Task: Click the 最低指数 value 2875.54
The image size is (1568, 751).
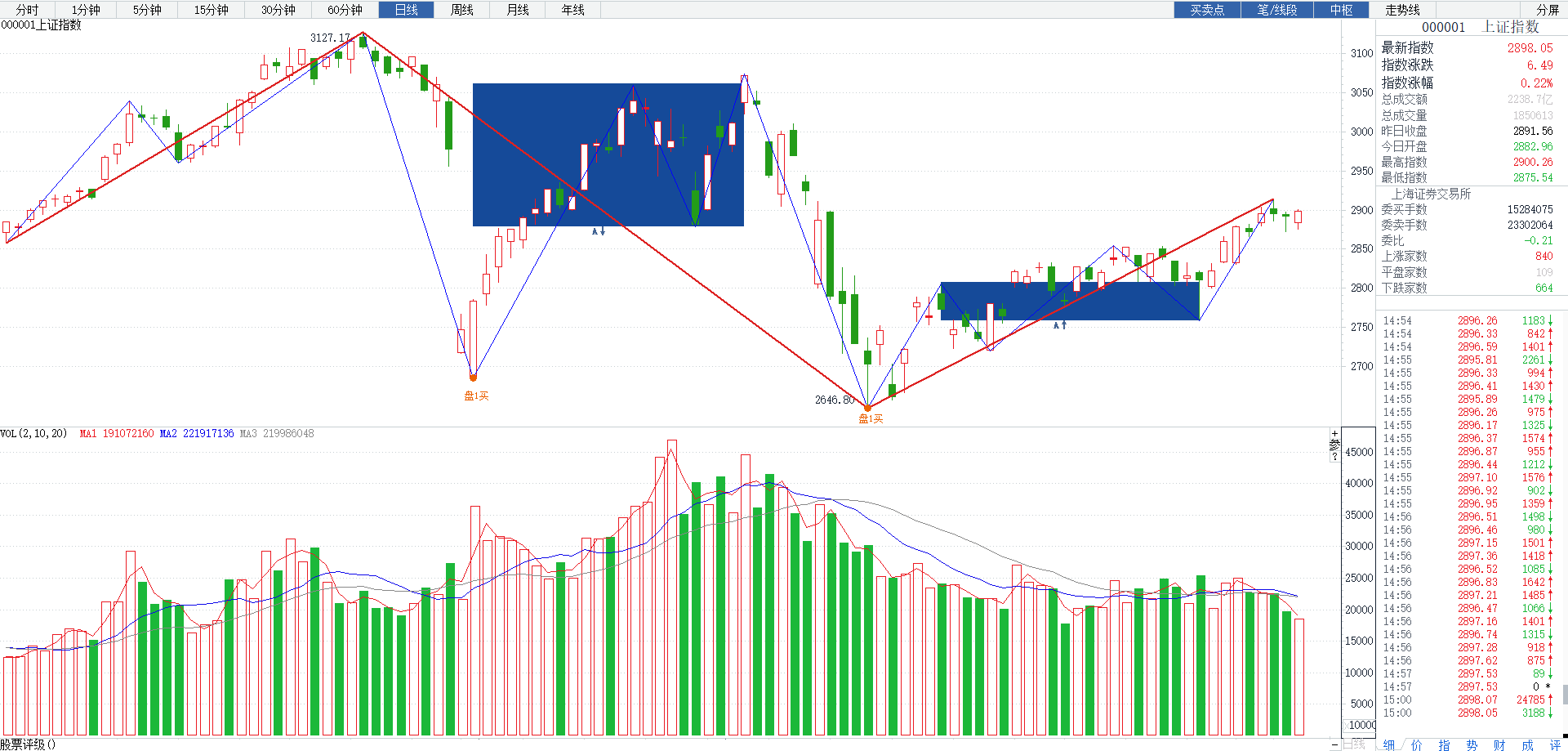Action: (x=1533, y=177)
